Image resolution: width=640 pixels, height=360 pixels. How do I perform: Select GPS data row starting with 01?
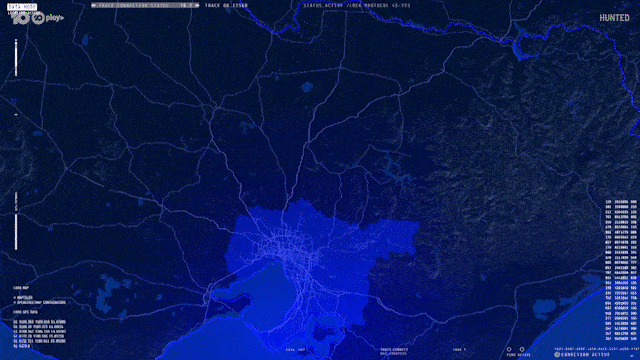click(40, 322)
